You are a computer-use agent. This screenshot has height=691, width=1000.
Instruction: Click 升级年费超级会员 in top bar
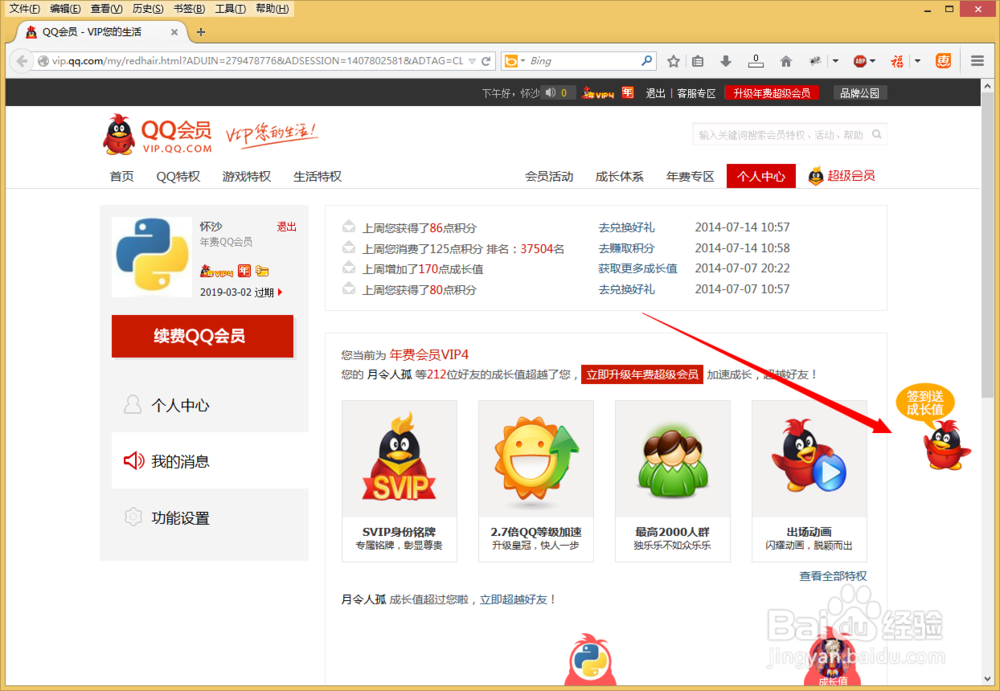pyautogui.click(x=772, y=93)
